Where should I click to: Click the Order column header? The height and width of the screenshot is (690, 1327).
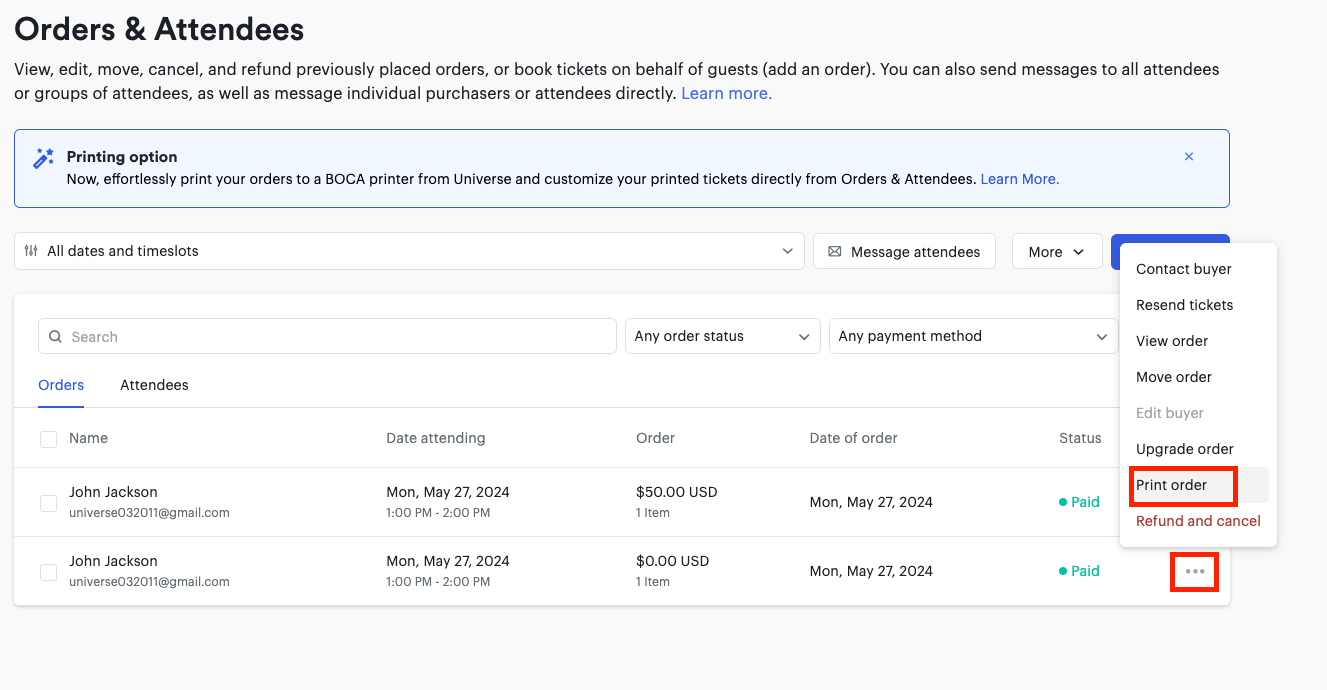coord(655,438)
